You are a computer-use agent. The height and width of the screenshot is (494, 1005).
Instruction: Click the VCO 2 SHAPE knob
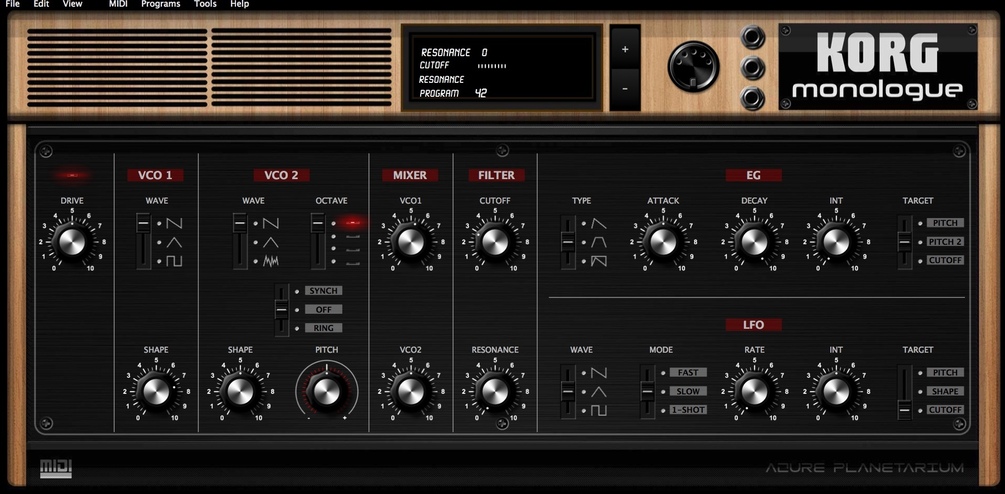240,391
